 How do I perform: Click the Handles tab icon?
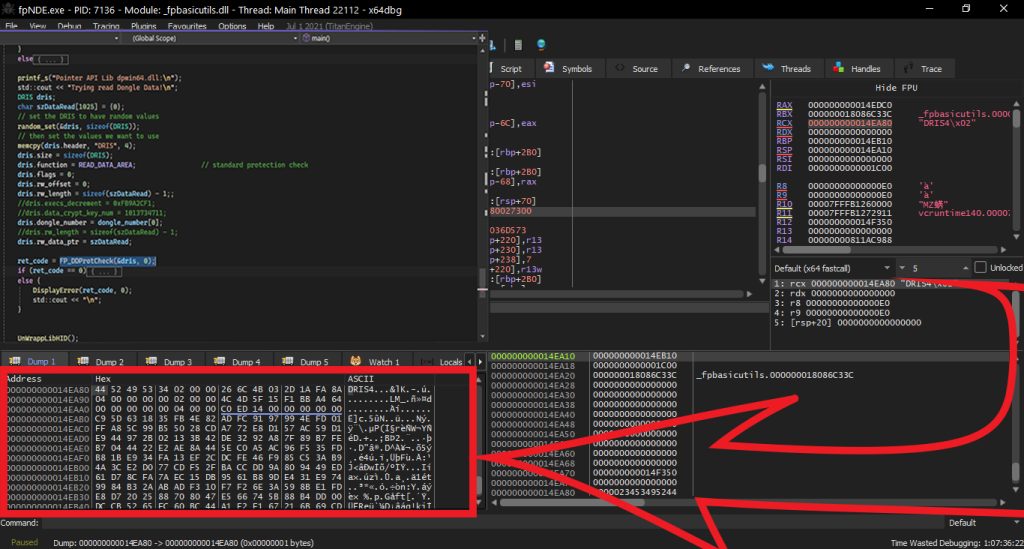pyautogui.click(x=837, y=68)
